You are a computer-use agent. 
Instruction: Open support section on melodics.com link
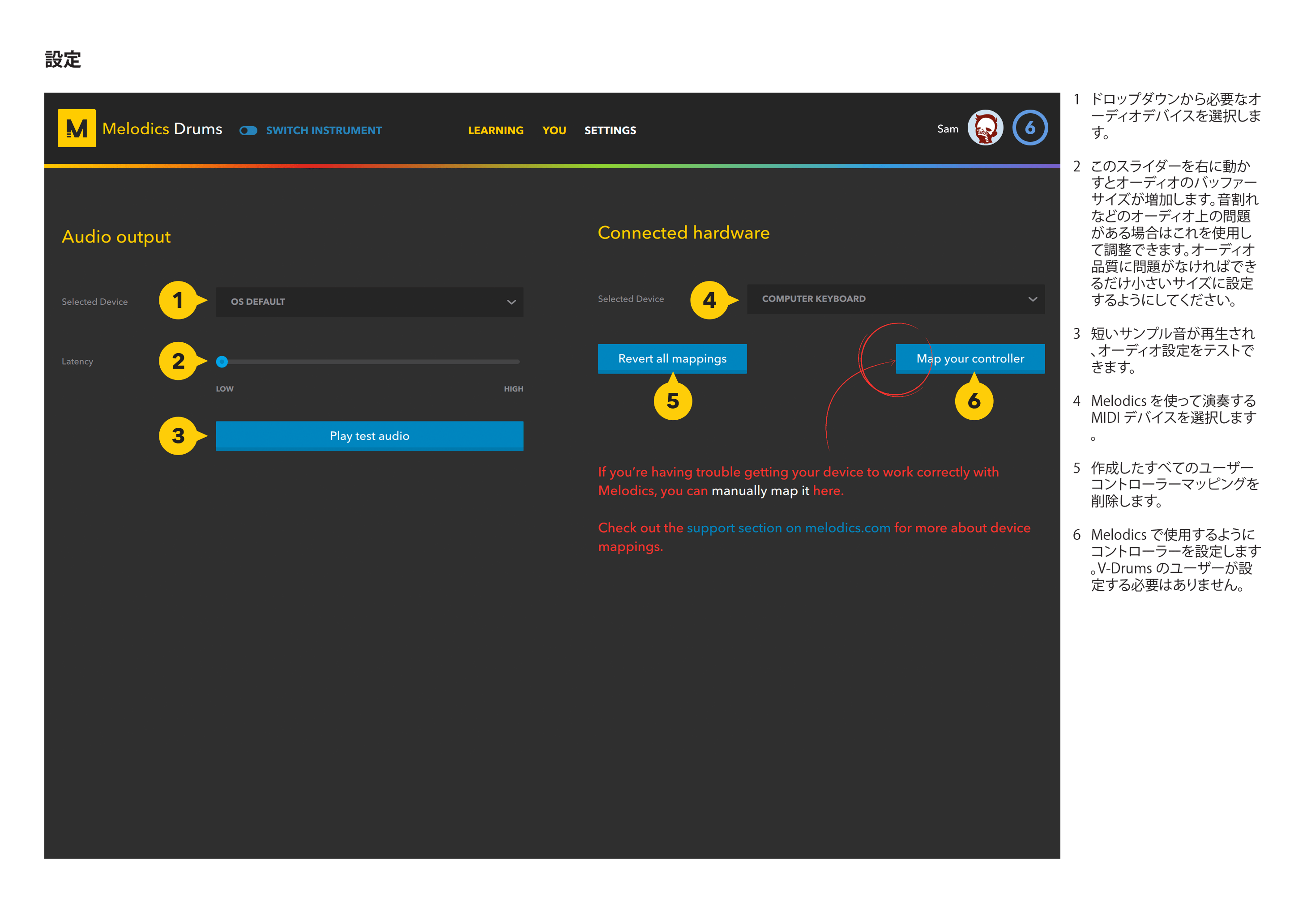click(x=788, y=528)
